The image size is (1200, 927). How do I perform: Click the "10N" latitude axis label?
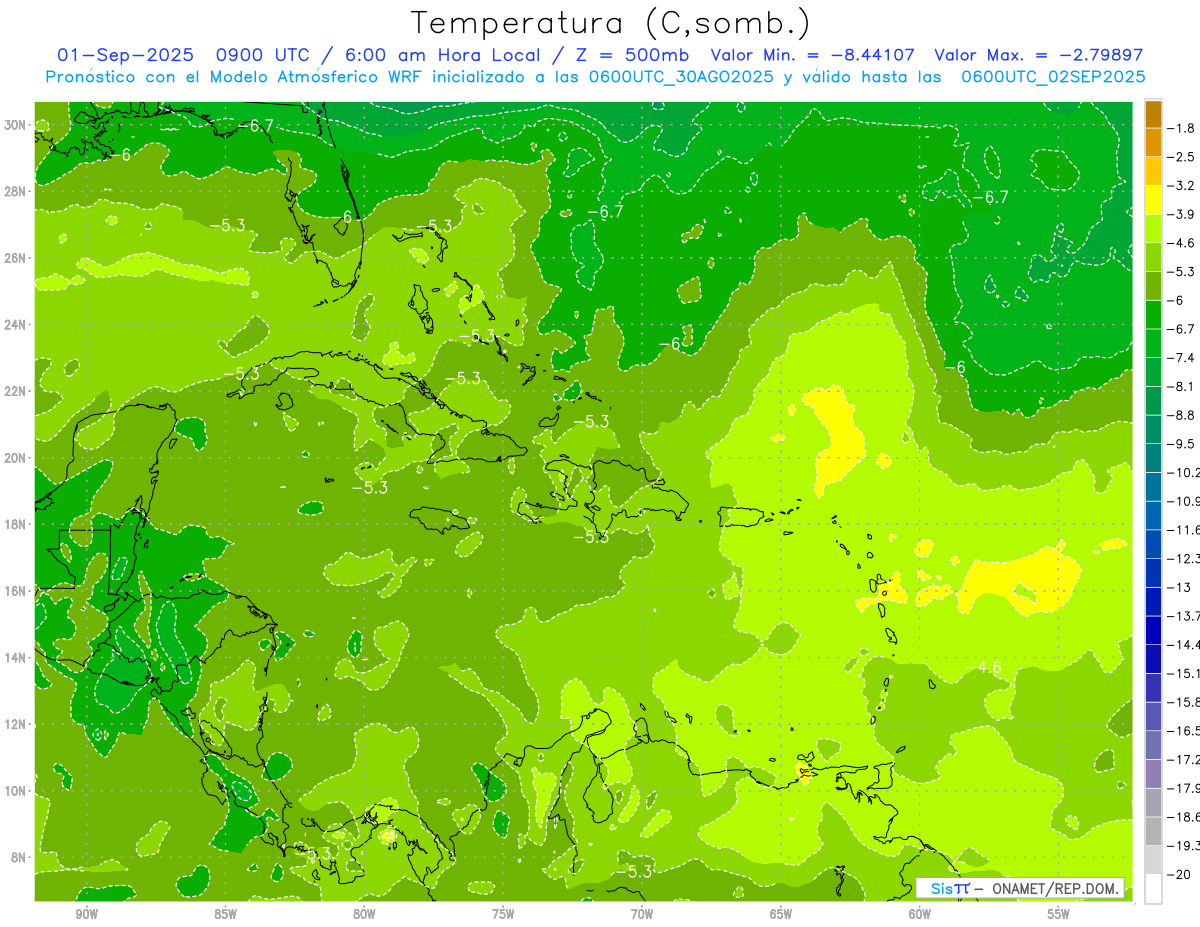tap(14, 791)
